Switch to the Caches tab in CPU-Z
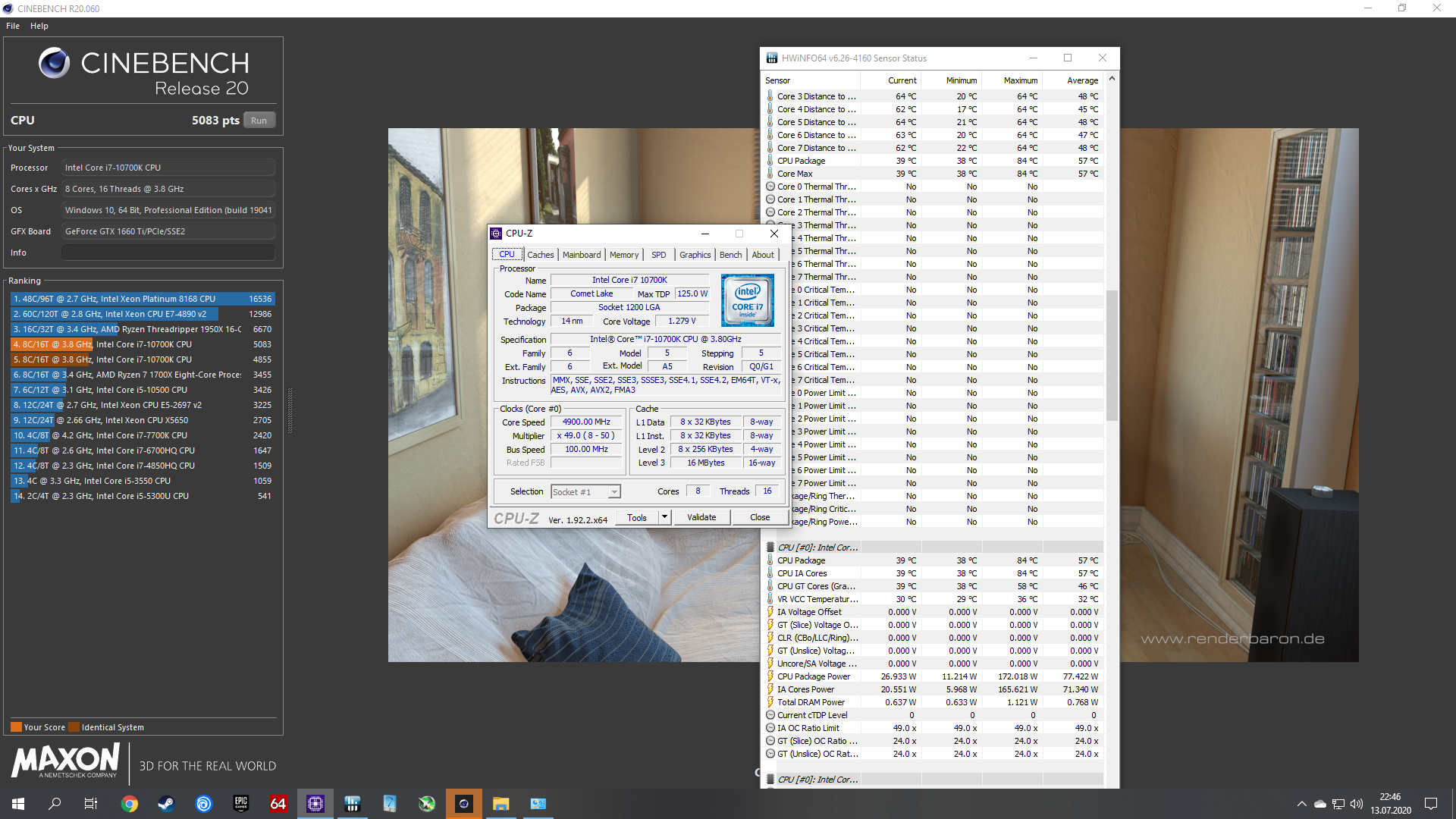Image resolution: width=1456 pixels, height=819 pixels. [x=541, y=255]
